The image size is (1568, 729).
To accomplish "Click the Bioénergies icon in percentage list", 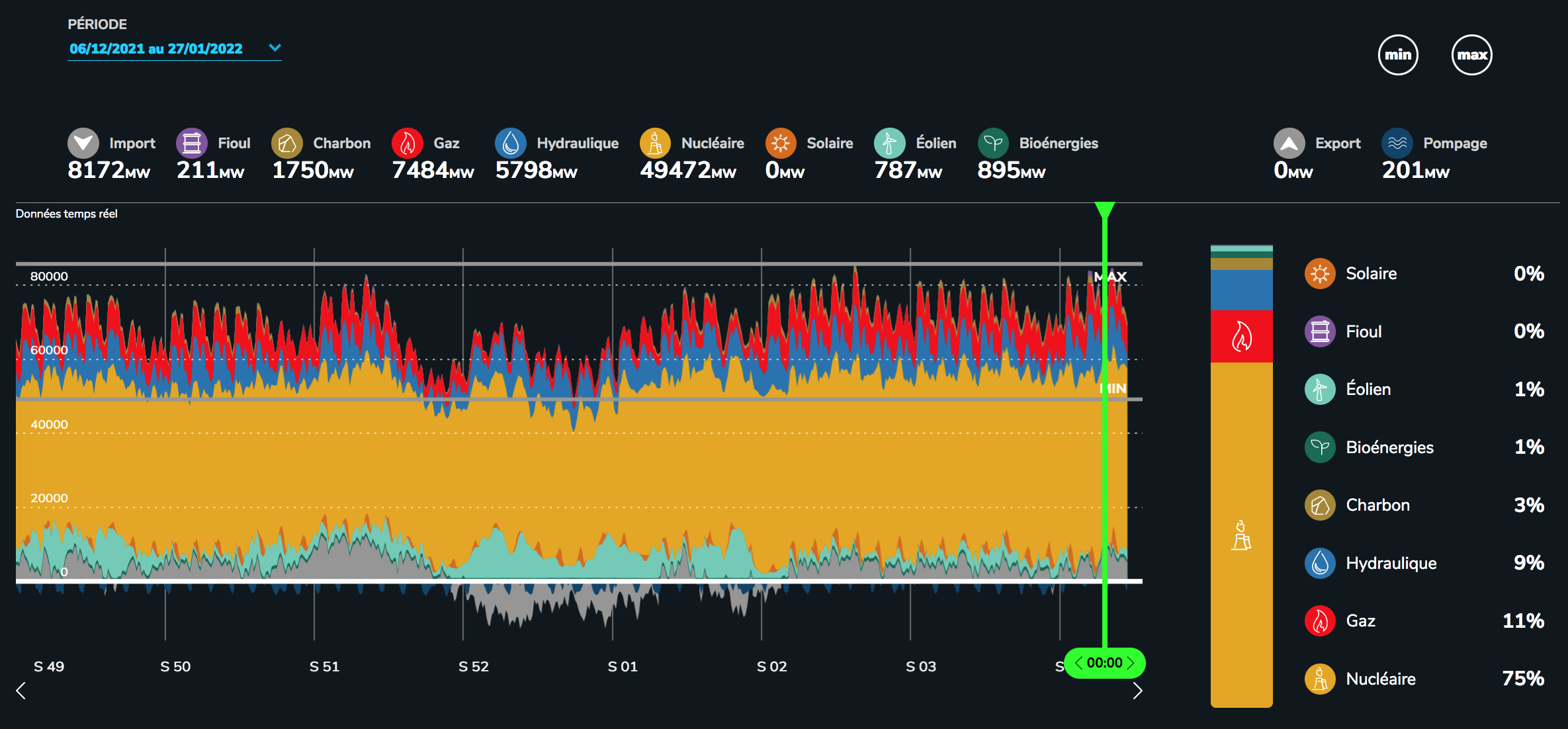I will coord(1320,447).
